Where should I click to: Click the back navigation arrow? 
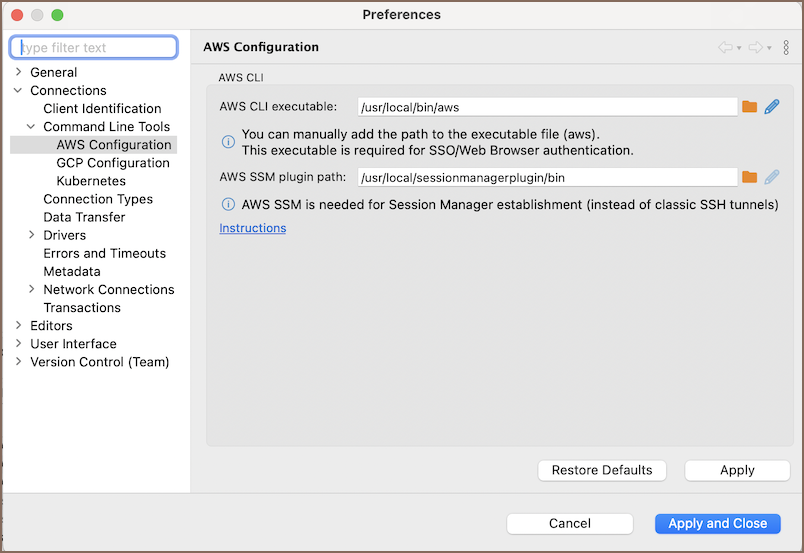point(724,47)
